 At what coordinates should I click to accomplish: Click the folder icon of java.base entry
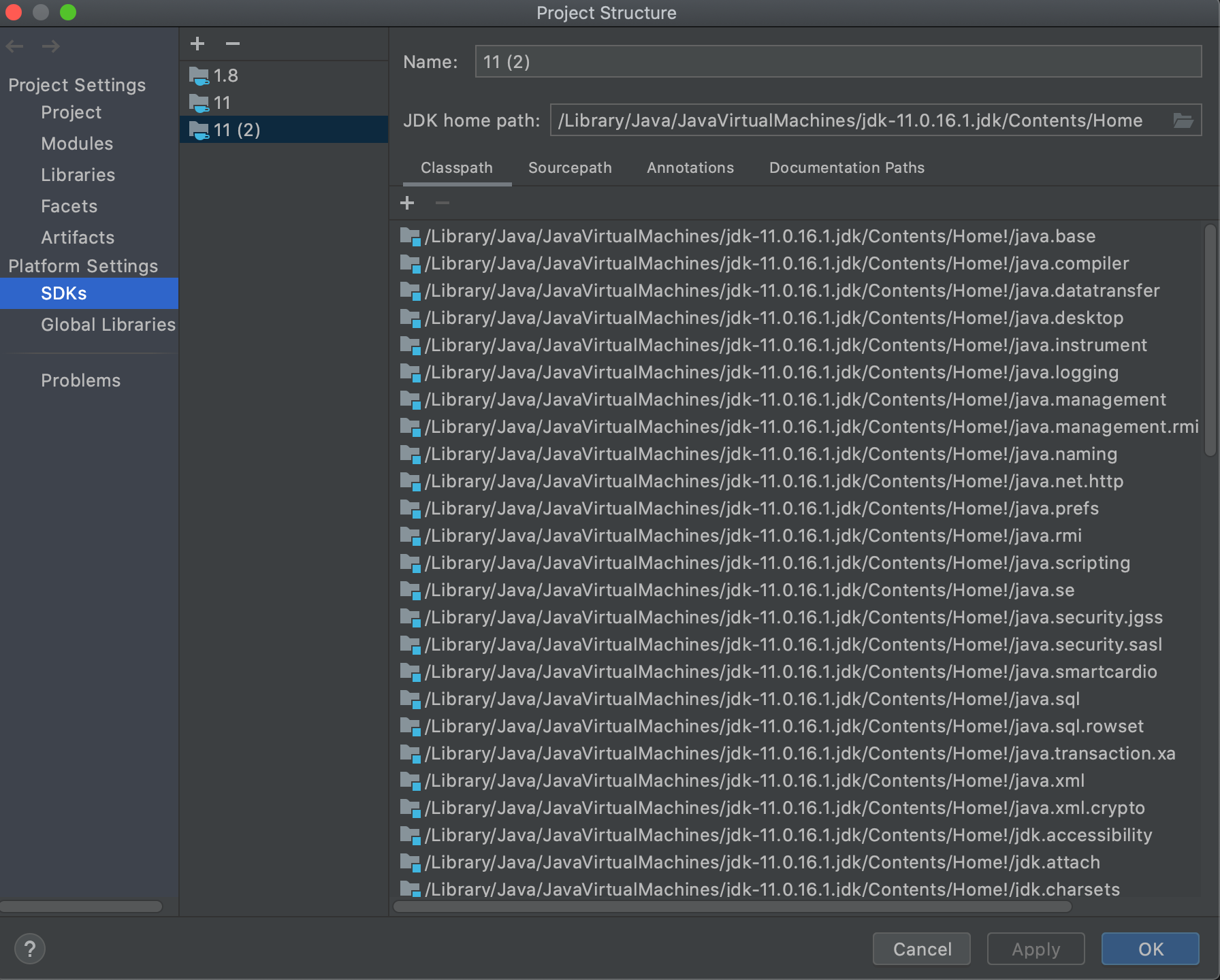(x=410, y=237)
